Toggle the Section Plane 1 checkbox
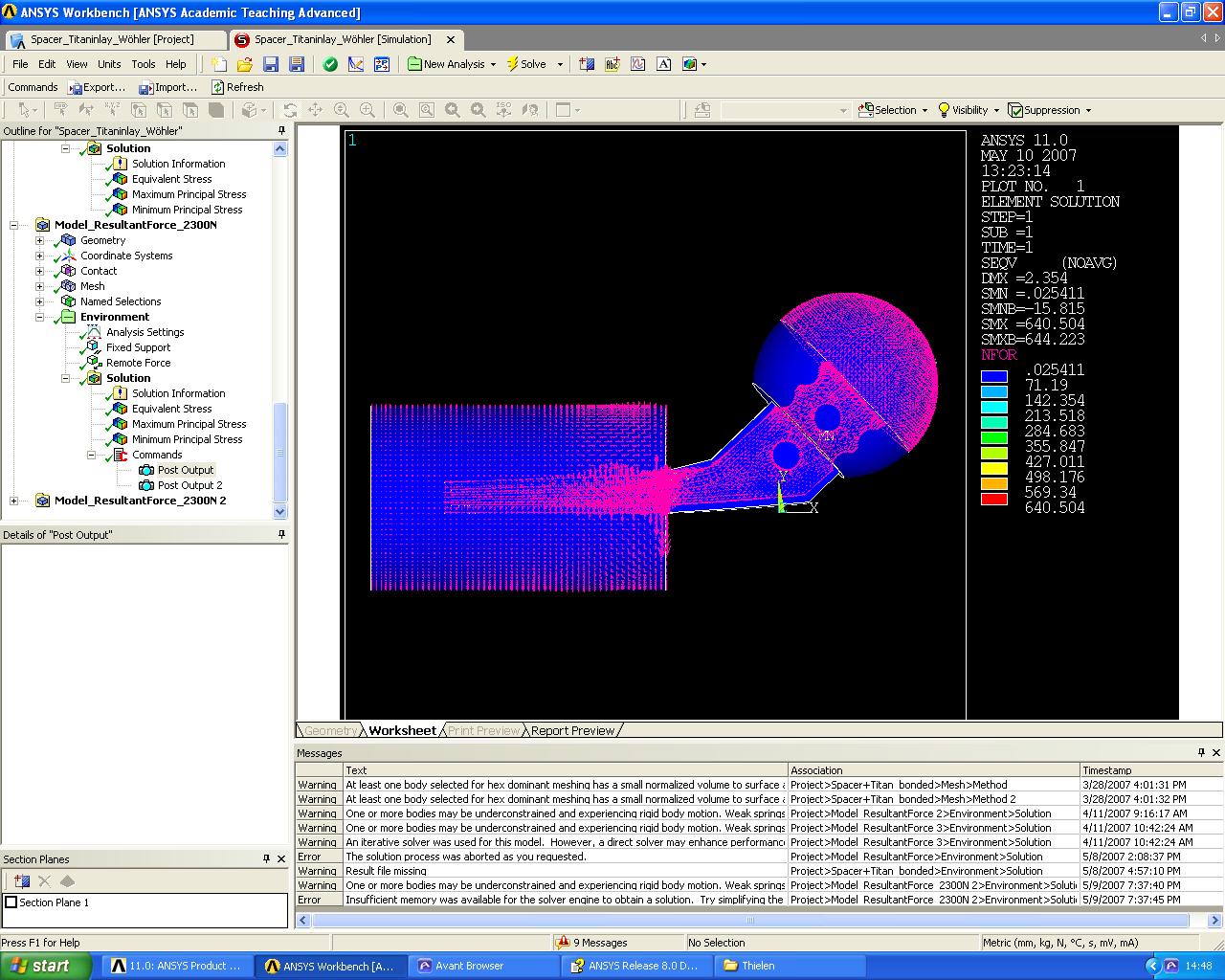The image size is (1225, 980). pos(11,902)
